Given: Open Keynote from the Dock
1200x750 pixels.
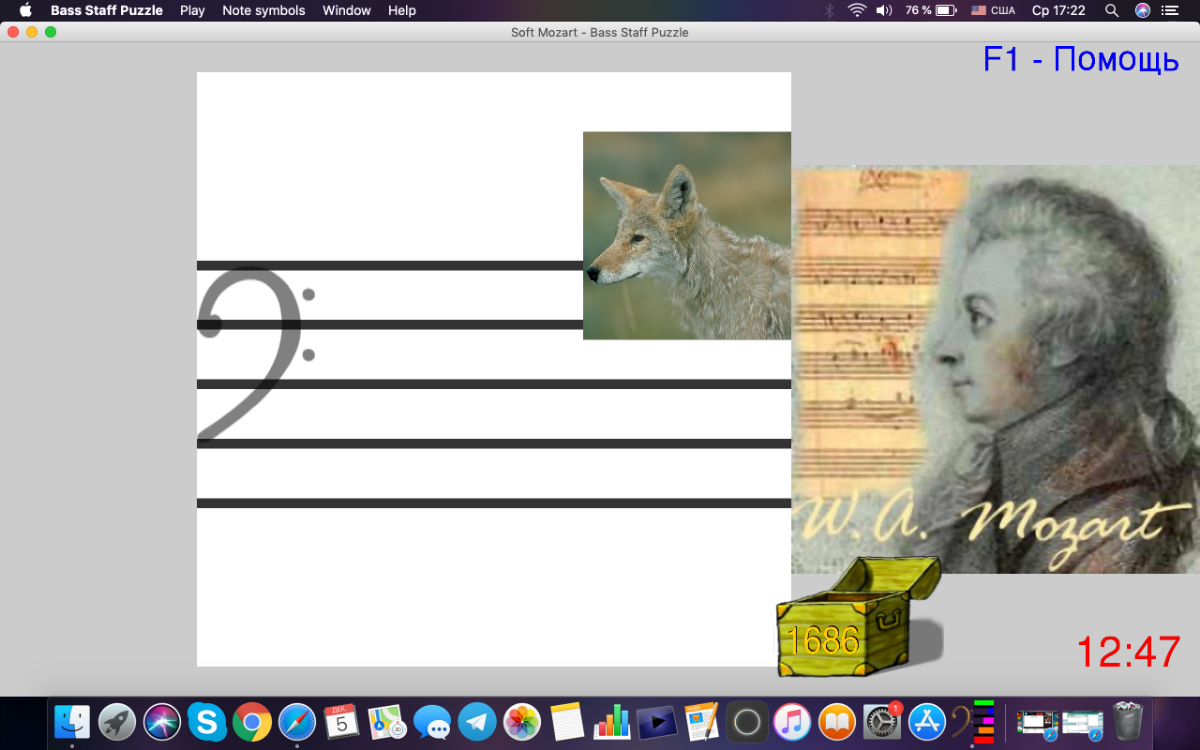Looking at the screenshot, I should 657,721.
